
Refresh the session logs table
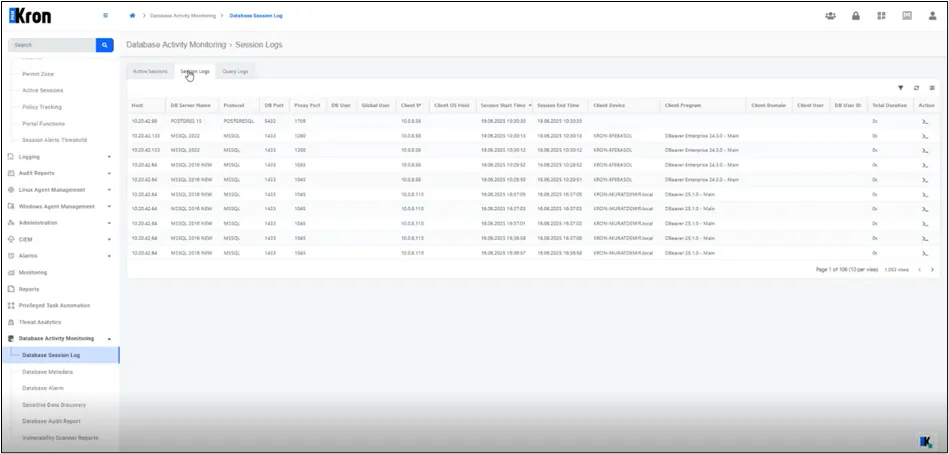(x=916, y=88)
